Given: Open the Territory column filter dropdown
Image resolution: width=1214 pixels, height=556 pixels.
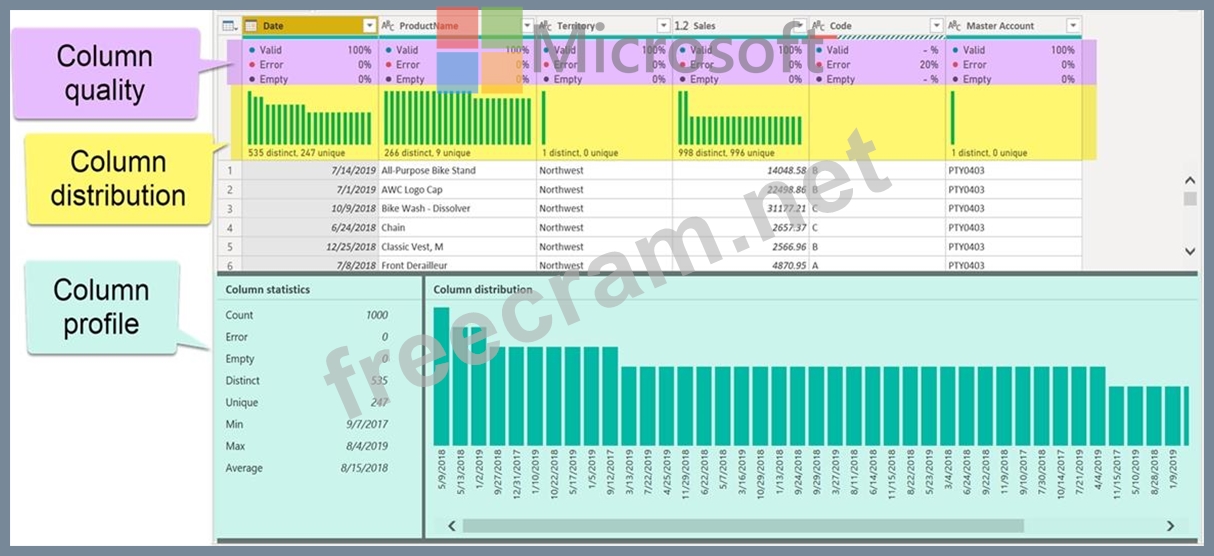Looking at the screenshot, I should [x=663, y=26].
